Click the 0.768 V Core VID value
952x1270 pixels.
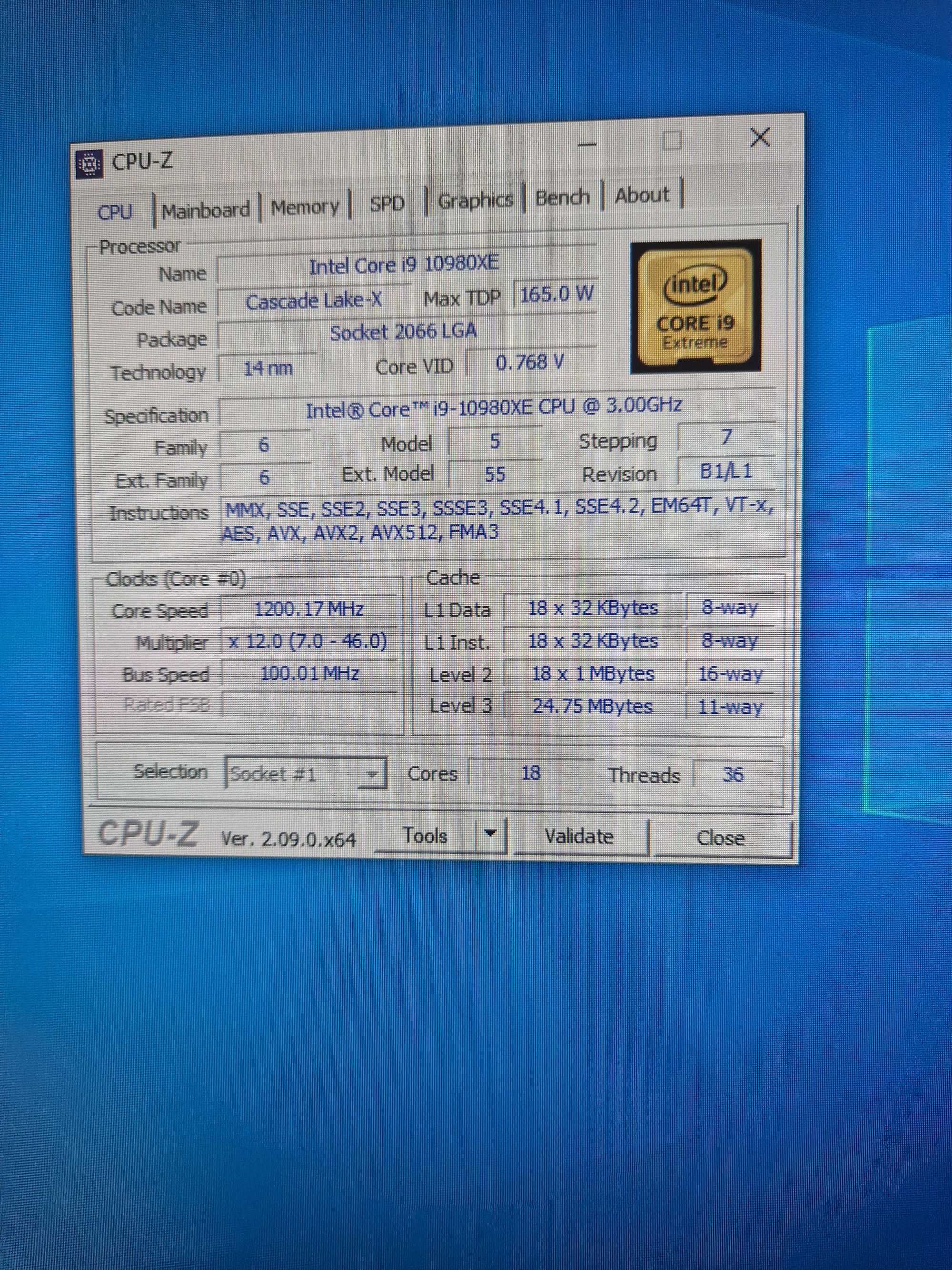[x=531, y=362]
